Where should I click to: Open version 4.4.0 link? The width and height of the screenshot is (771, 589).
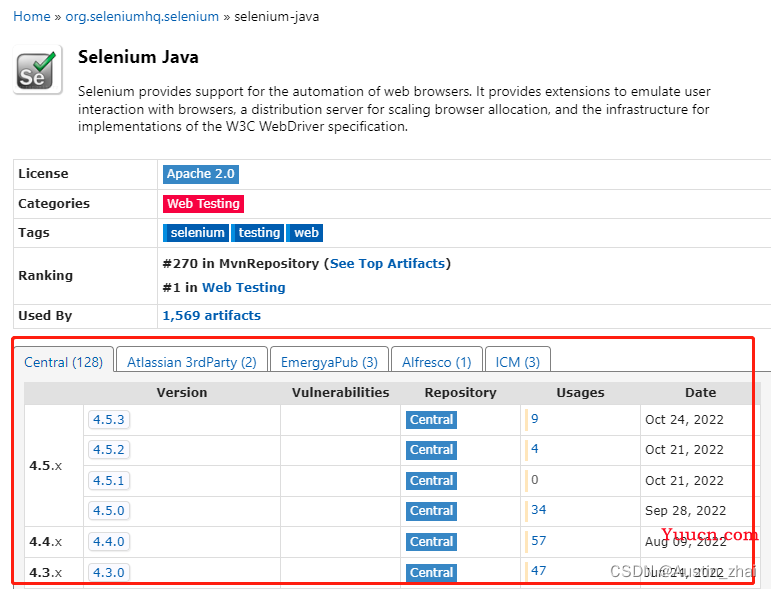click(109, 542)
